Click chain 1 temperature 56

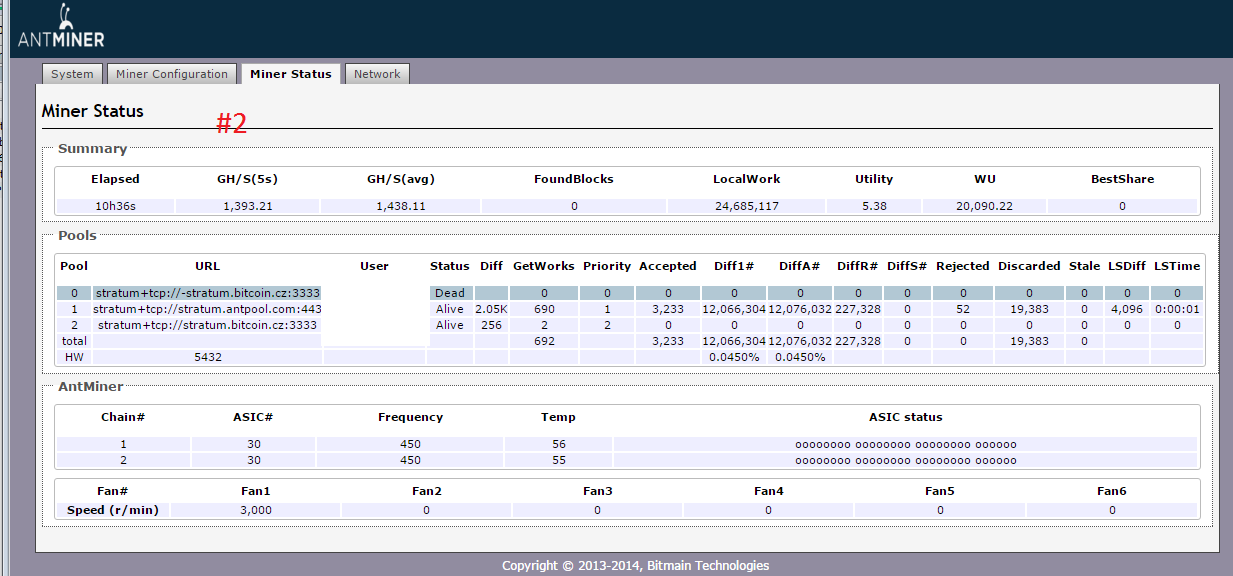point(558,444)
